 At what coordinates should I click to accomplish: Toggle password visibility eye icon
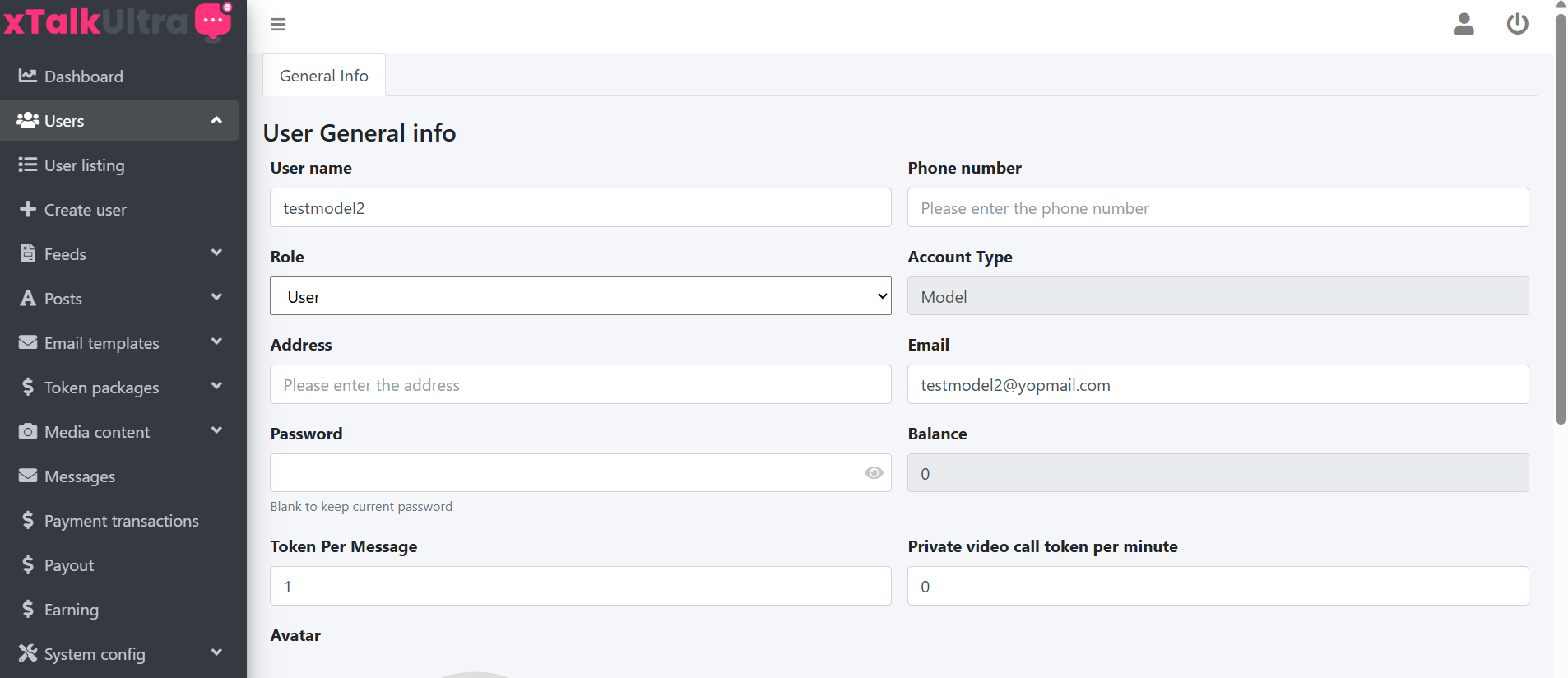(874, 473)
